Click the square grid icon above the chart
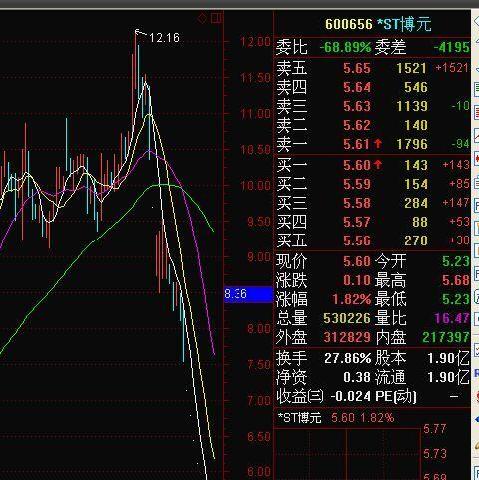Image resolution: width=479 pixels, height=480 pixels. click(216, 18)
